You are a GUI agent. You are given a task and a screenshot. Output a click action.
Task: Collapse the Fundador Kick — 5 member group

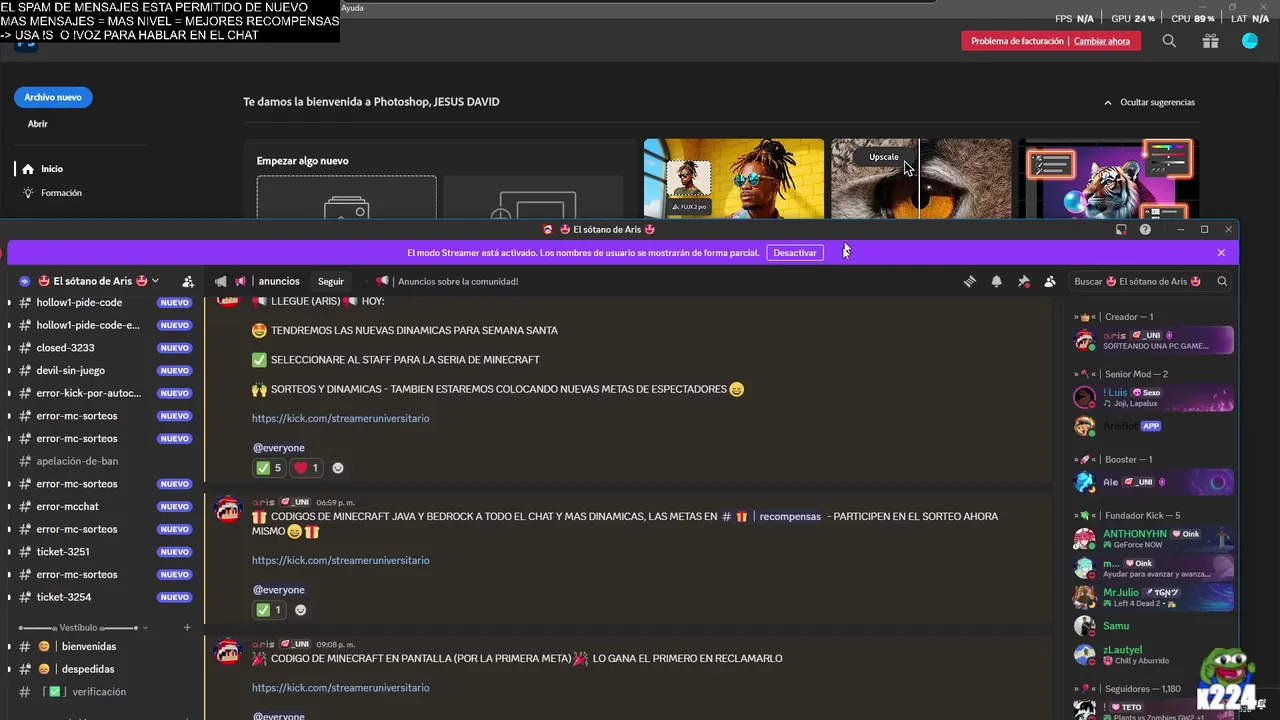click(x=1126, y=516)
